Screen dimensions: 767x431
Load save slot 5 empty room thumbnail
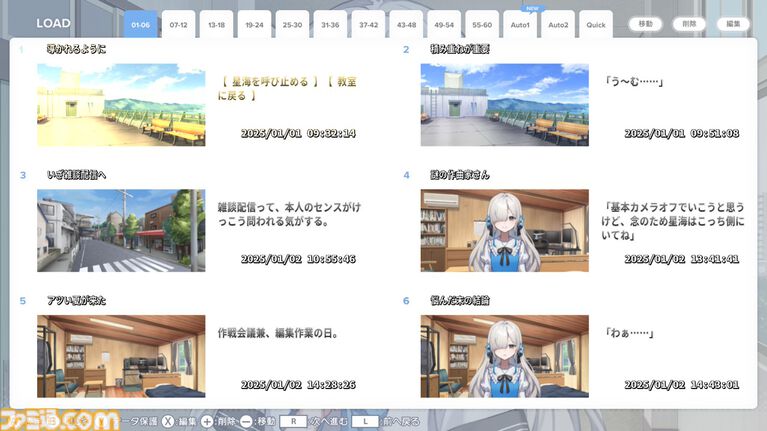pyautogui.click(x=121, y=356)
